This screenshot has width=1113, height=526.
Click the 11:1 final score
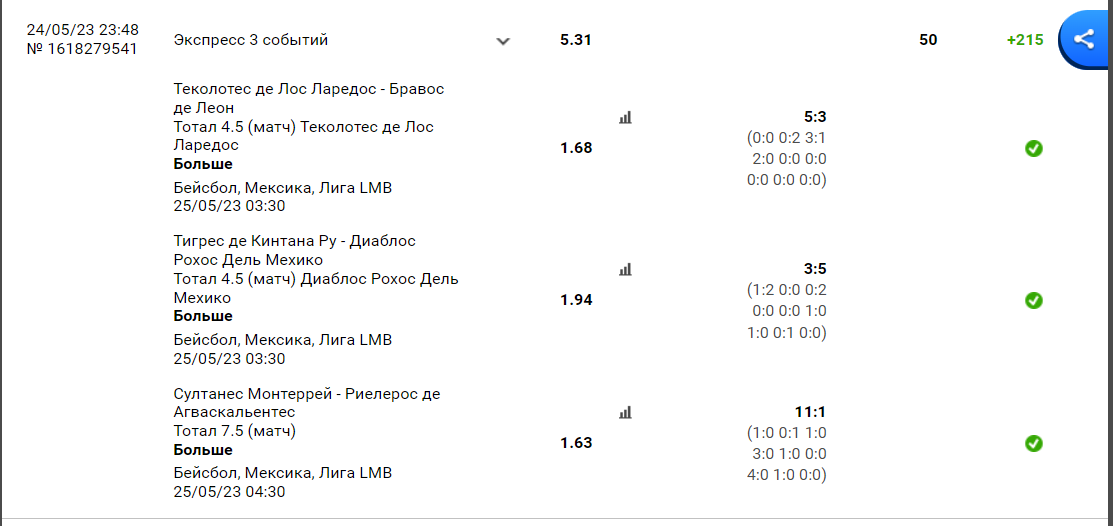coord(811,412)
